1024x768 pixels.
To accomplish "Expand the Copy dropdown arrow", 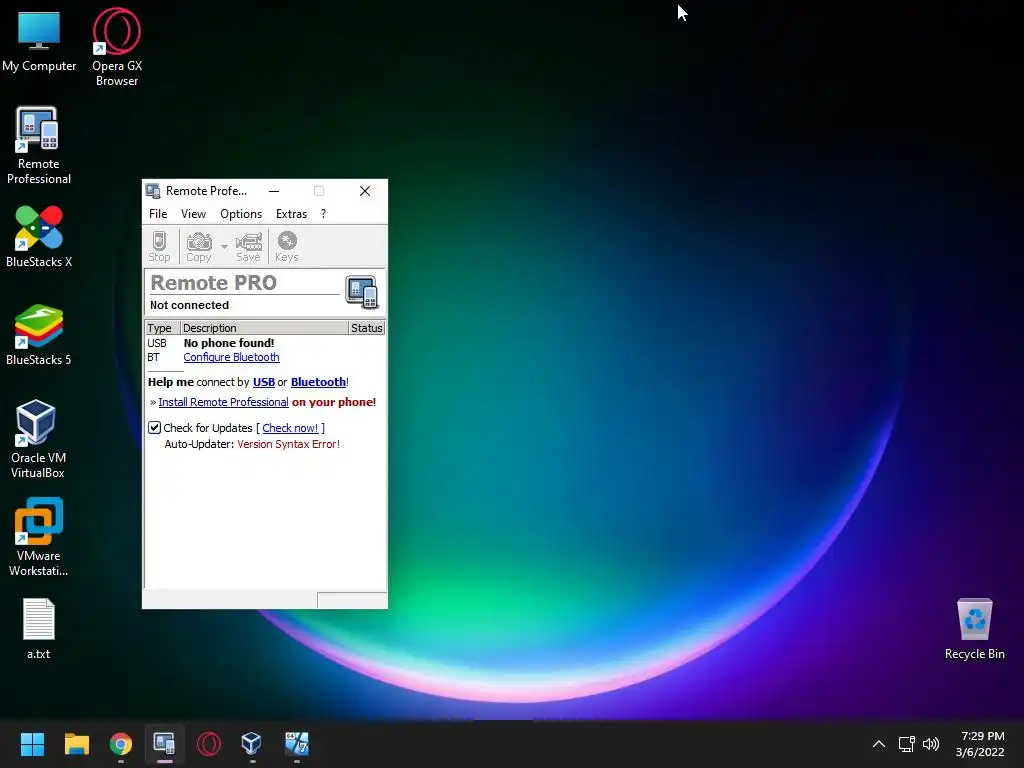I will coord(224,246).
